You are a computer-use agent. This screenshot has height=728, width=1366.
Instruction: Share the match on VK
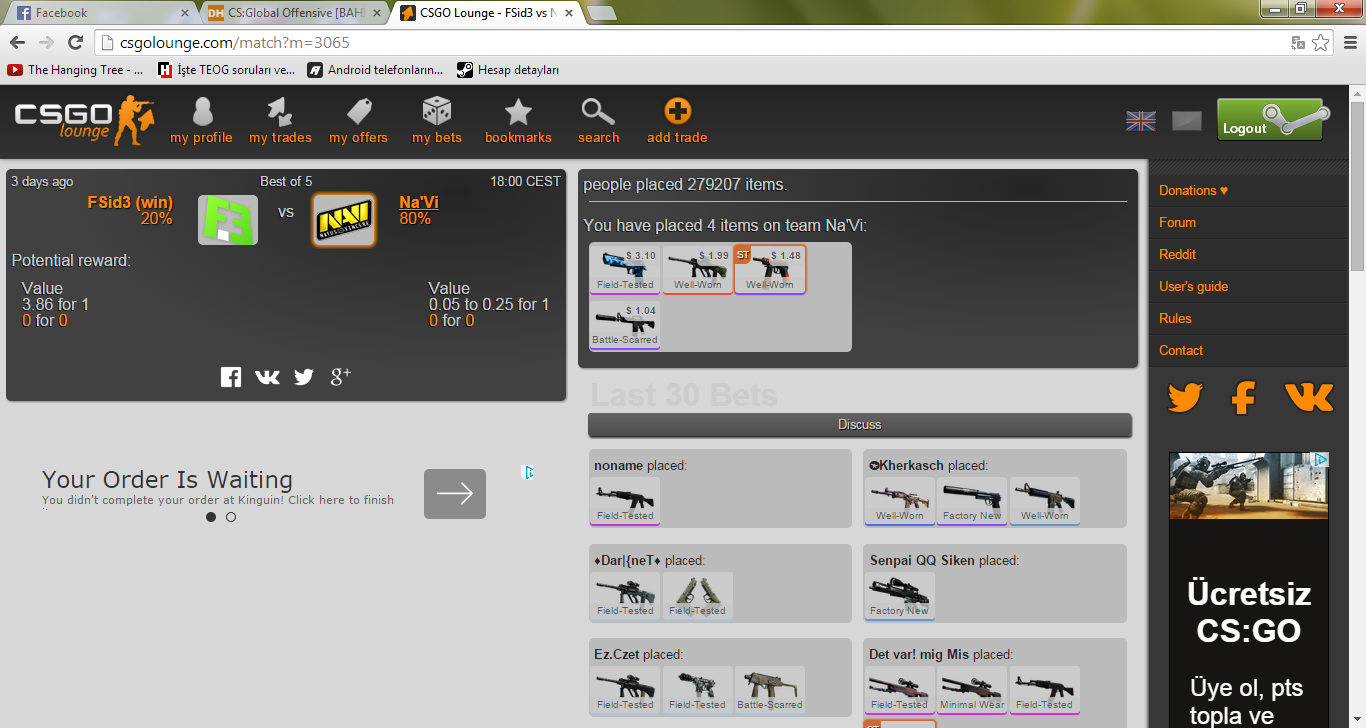tap(267, 377)
